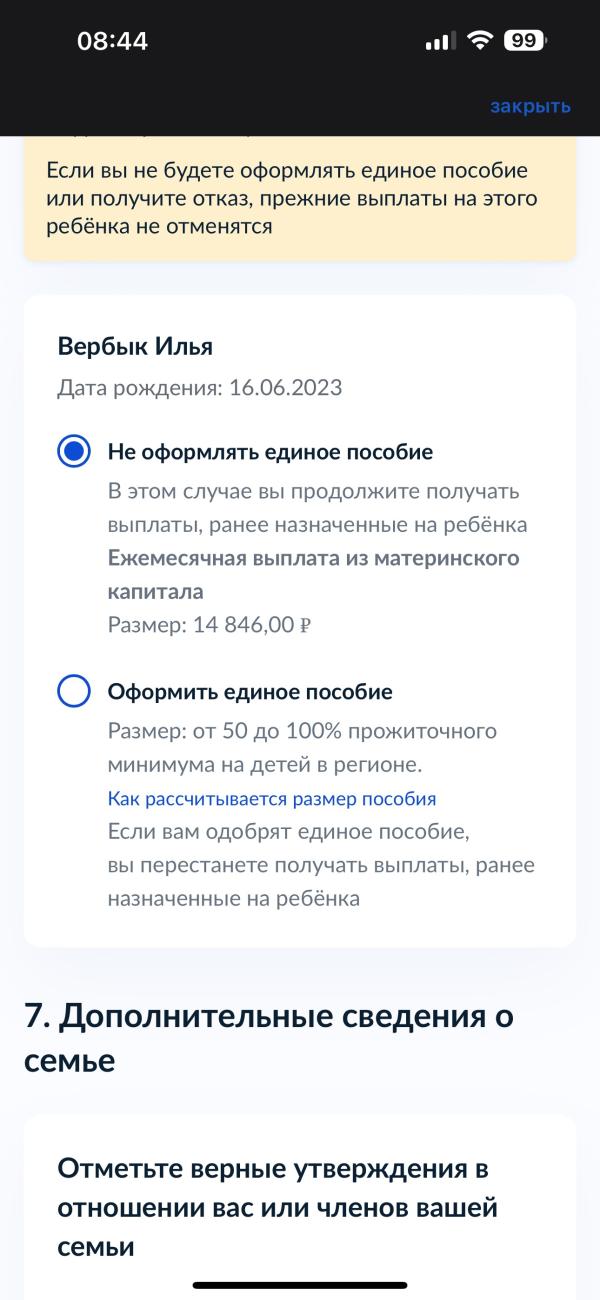The image size is (600, 1300).
Task: Tap the Оформить единое пособие label text
Action: (x=250, y=691)
